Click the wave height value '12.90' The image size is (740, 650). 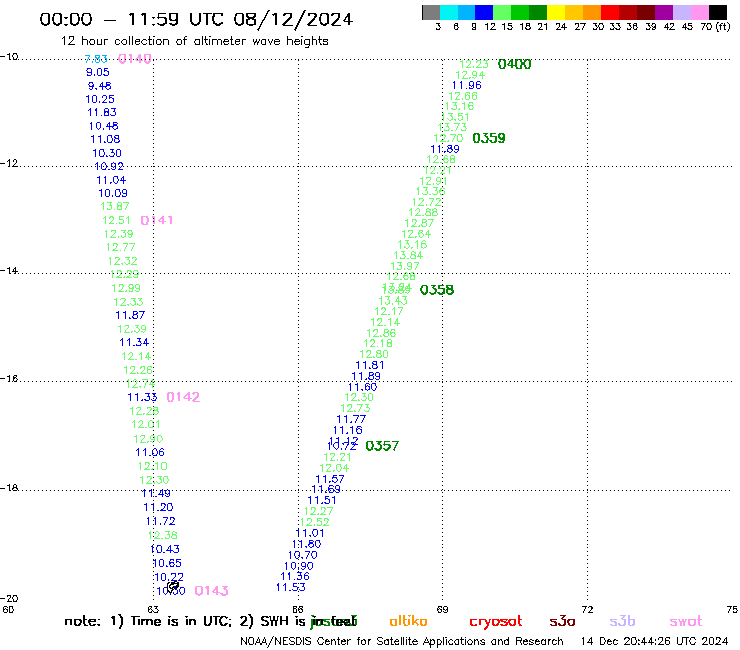click(148, 439)
